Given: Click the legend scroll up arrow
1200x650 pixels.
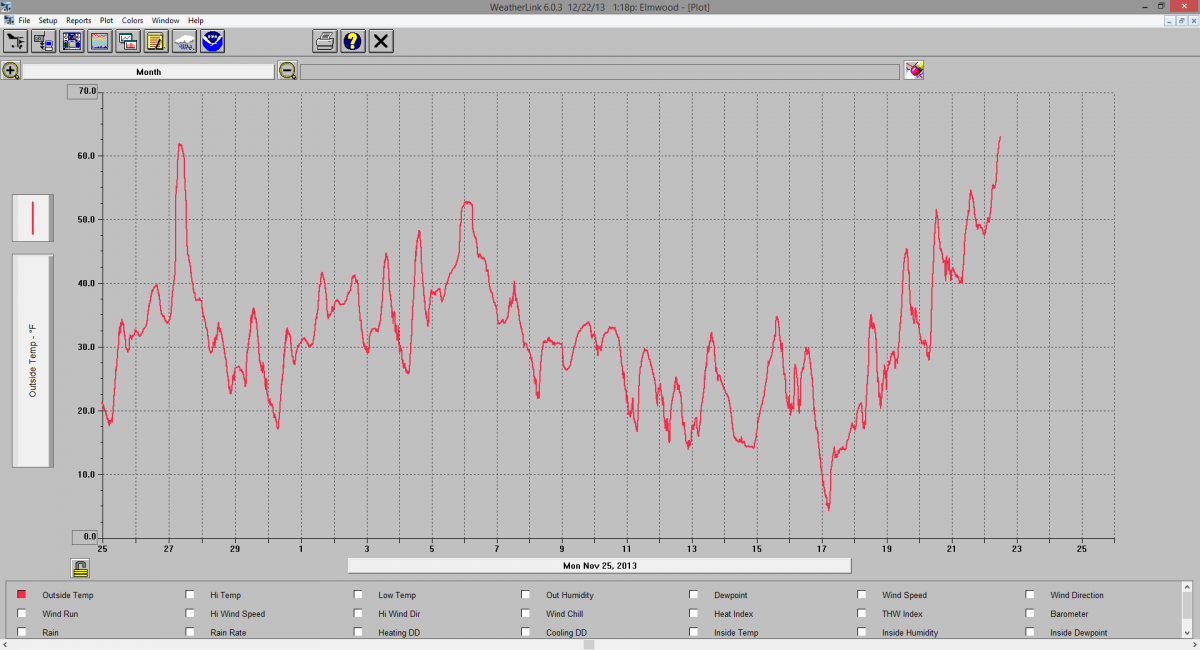Looking at the screenshot, I should (x=1187, y=586).
